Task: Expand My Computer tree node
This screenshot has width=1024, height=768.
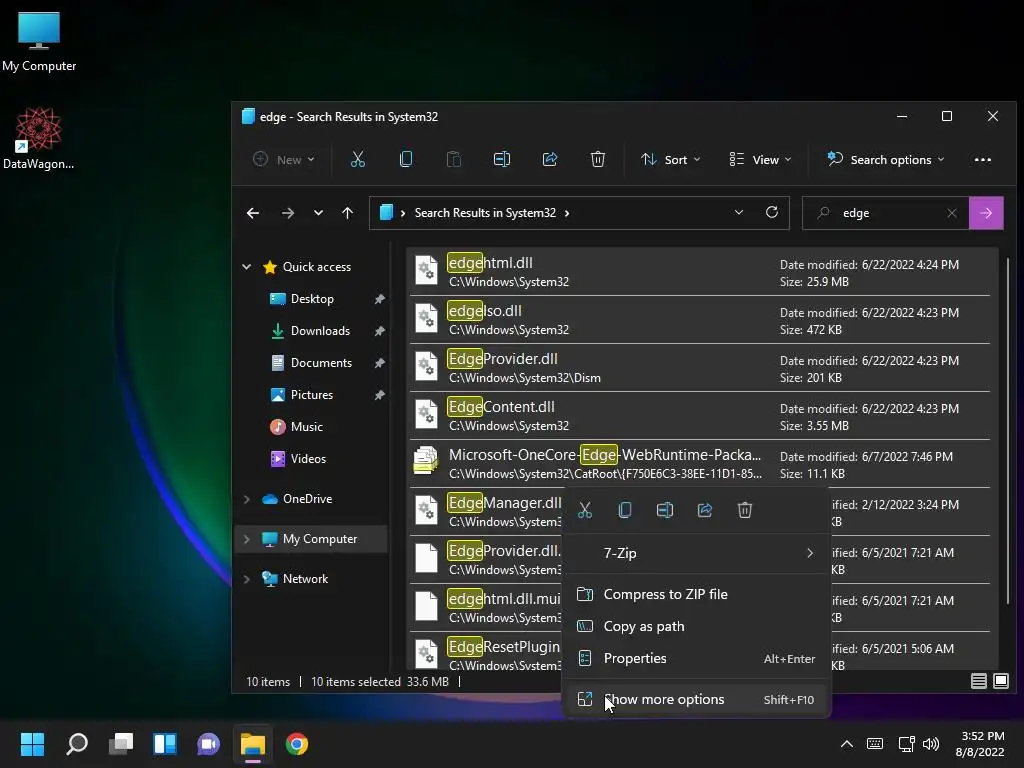Action: [x=247, y=539]
